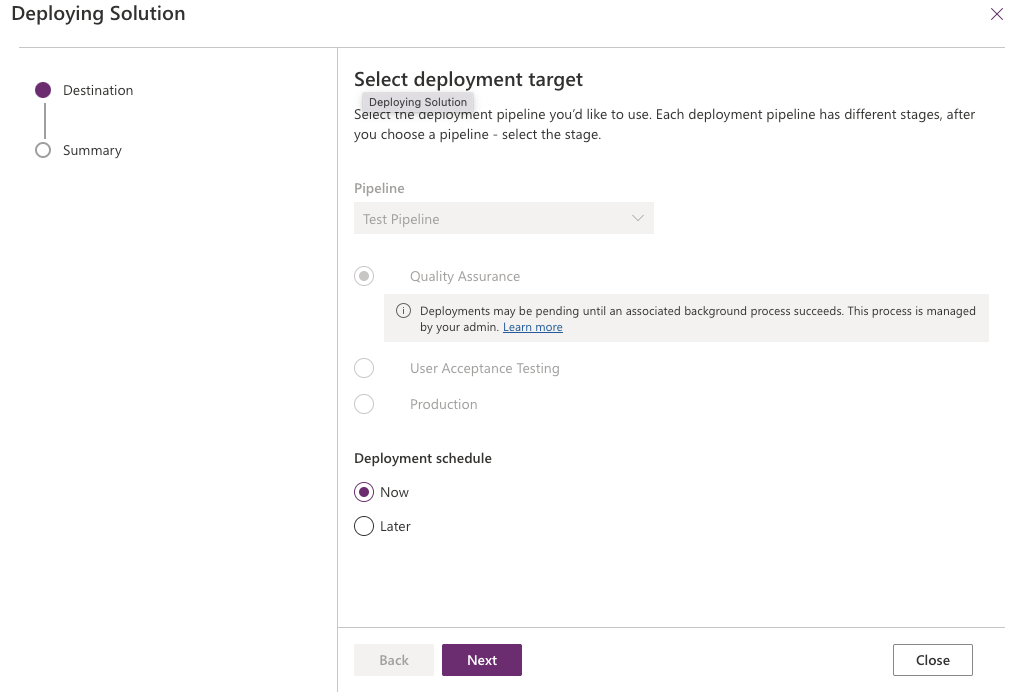Click the Quality Assurance label text
Viewport: 1023px width, 693px height.
(465, 276)
